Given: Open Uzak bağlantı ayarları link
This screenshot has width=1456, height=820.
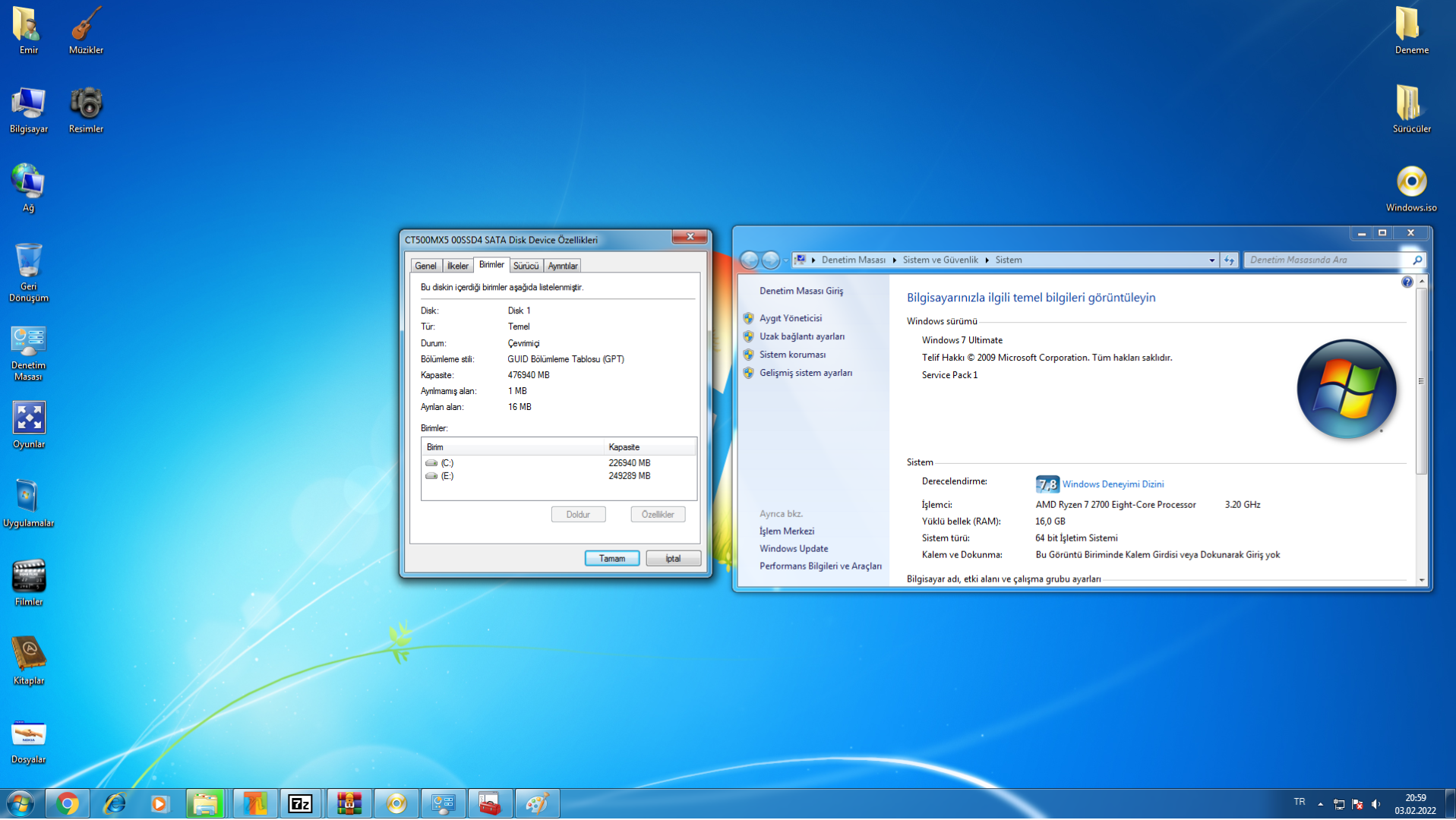Looking at the screenshot, I should [801, 337].
